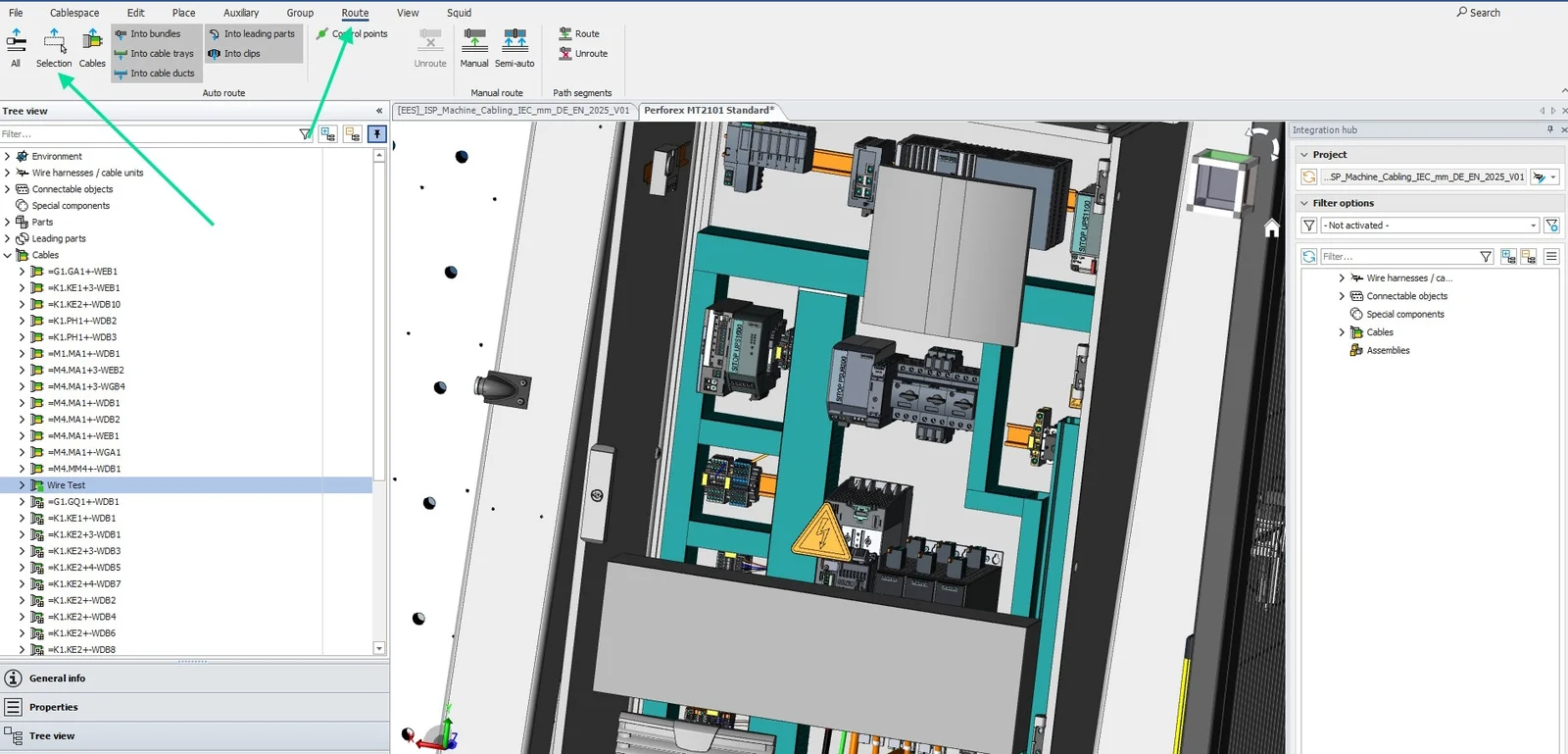Screen dimensions: 1568x754
Task: Select Into bundles routing option
Action: pyautogui.click(x=148, y=33)
